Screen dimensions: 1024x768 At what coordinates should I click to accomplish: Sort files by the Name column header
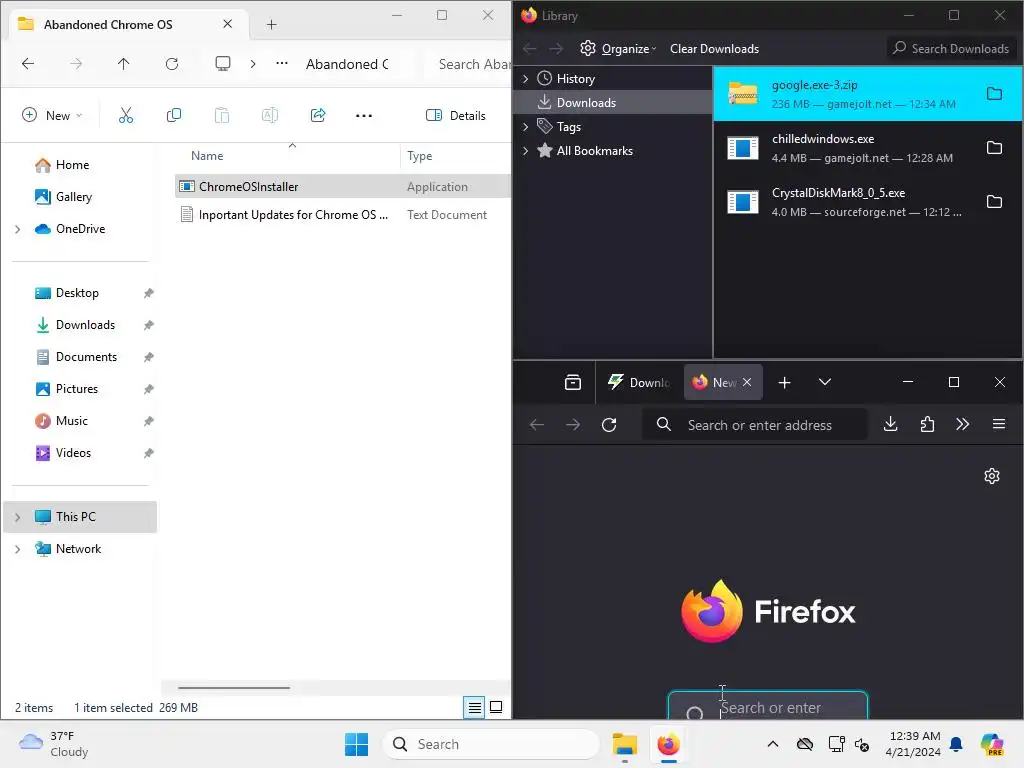pyautogui.click(x=207, y=156)
